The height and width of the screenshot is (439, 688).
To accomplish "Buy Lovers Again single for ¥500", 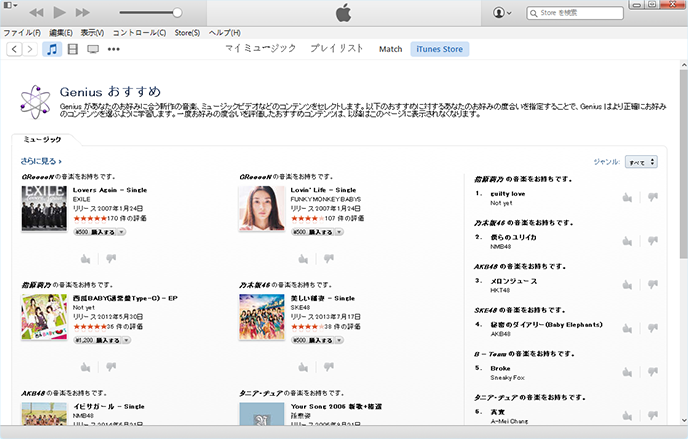I will pos(95,232).
